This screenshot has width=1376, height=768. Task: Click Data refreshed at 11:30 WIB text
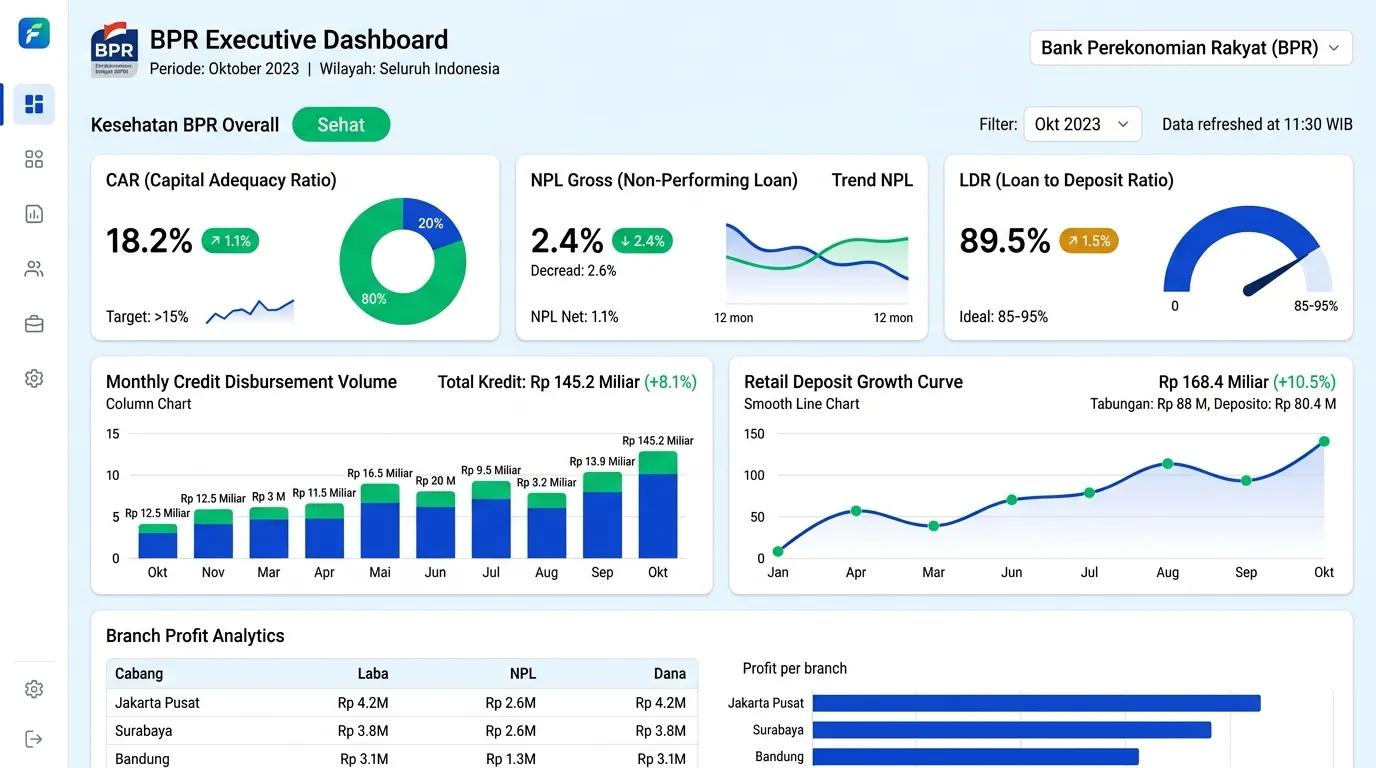[x=1257, y=125]
